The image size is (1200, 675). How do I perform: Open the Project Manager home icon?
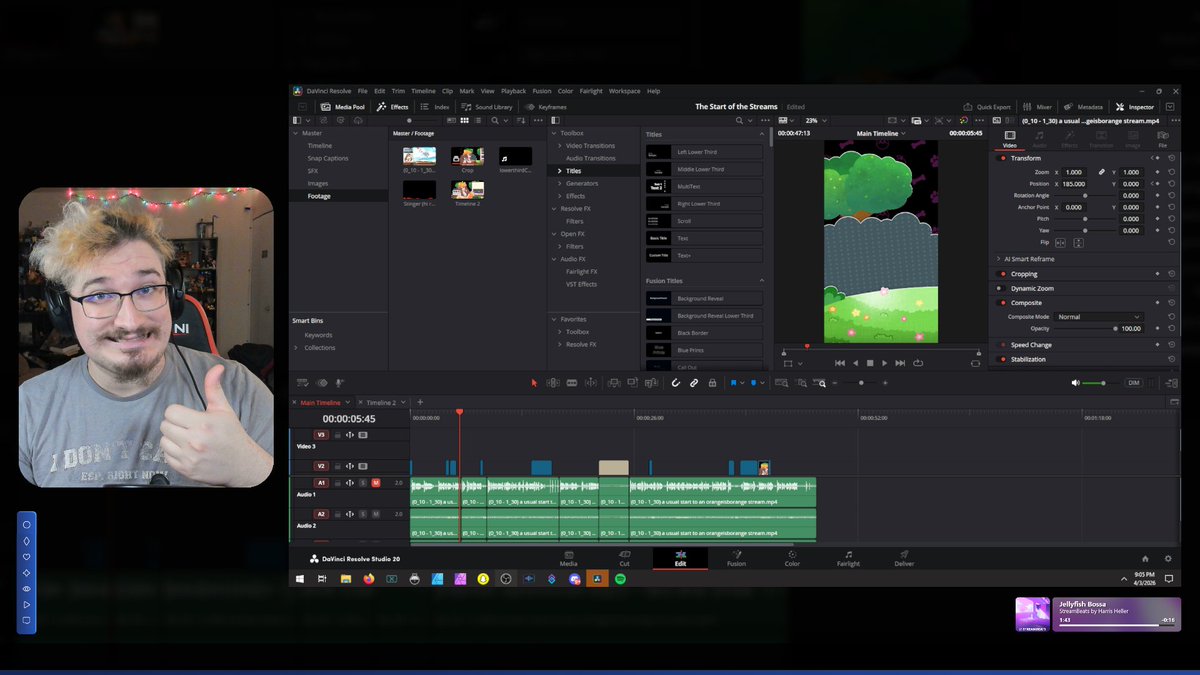(1146, 559)
